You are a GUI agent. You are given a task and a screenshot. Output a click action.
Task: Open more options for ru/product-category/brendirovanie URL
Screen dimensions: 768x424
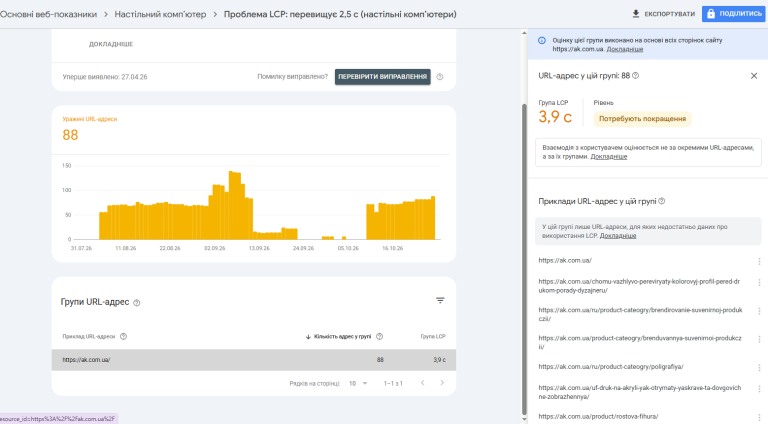(759, 311)
